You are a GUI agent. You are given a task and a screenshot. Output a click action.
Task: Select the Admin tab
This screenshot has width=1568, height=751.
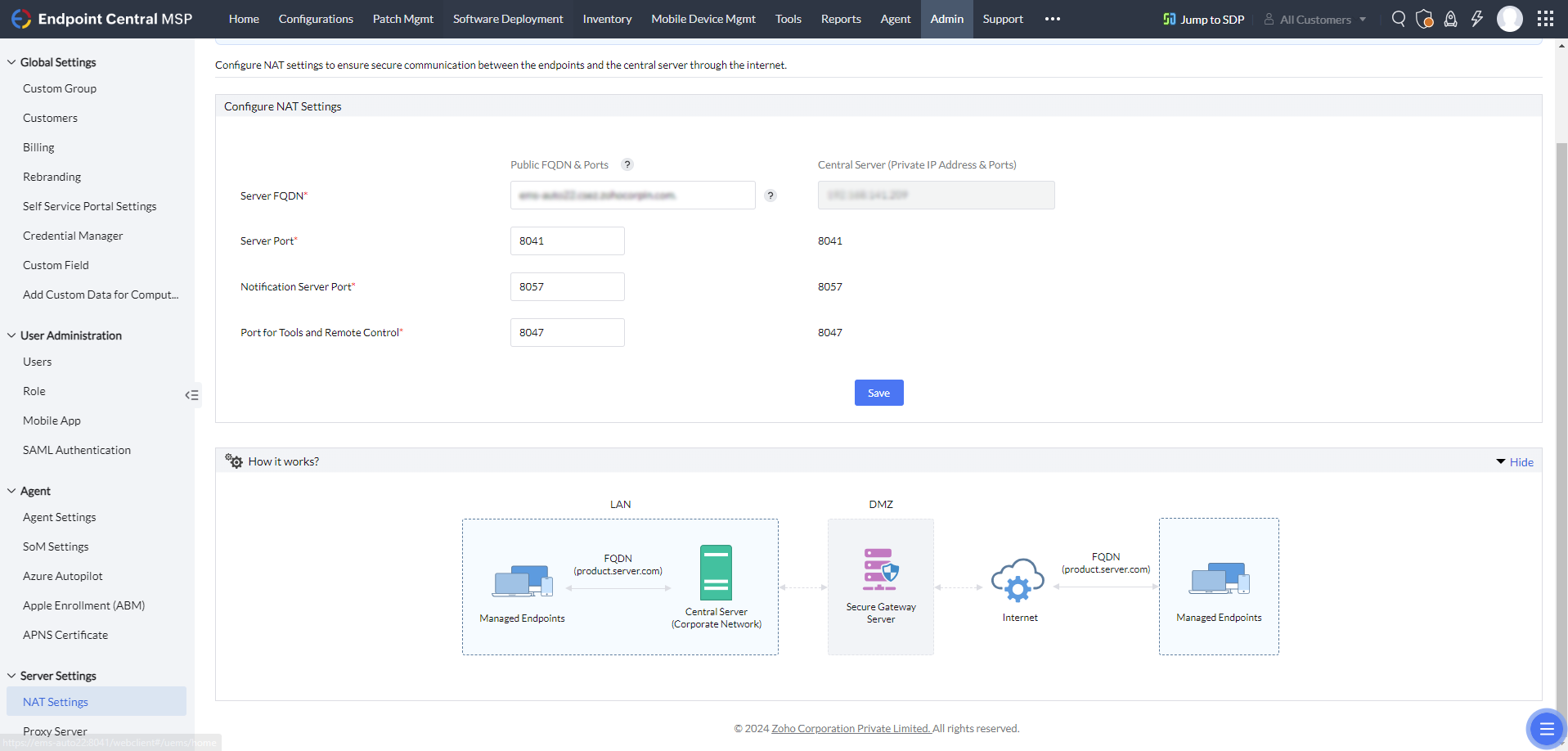947,19
